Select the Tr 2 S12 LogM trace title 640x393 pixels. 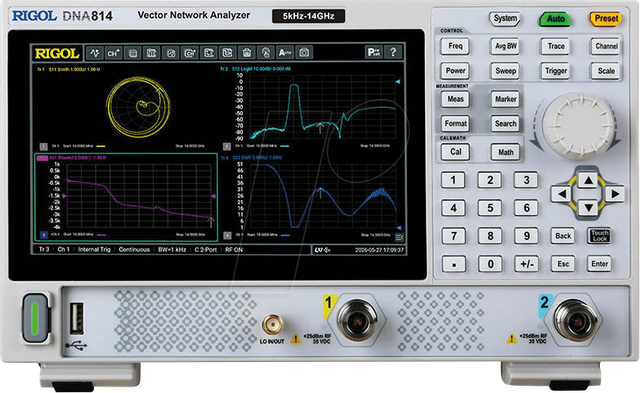pyautogui.click(x=256, y=69)
